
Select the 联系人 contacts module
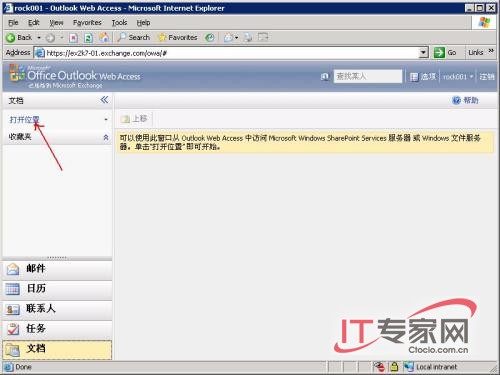click(57, 309)
